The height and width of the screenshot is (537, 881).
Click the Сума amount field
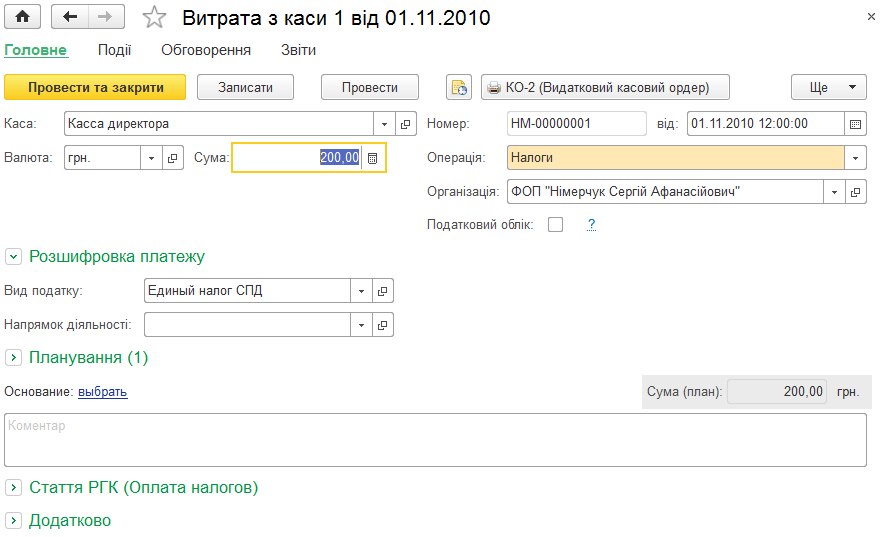(x=297, y=158)
